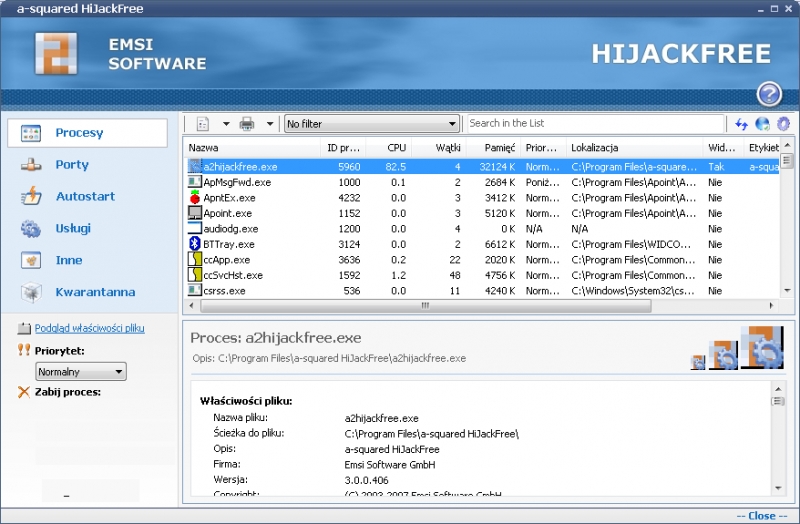
Task: Click Zabij proces label
Action: [68, 392]
